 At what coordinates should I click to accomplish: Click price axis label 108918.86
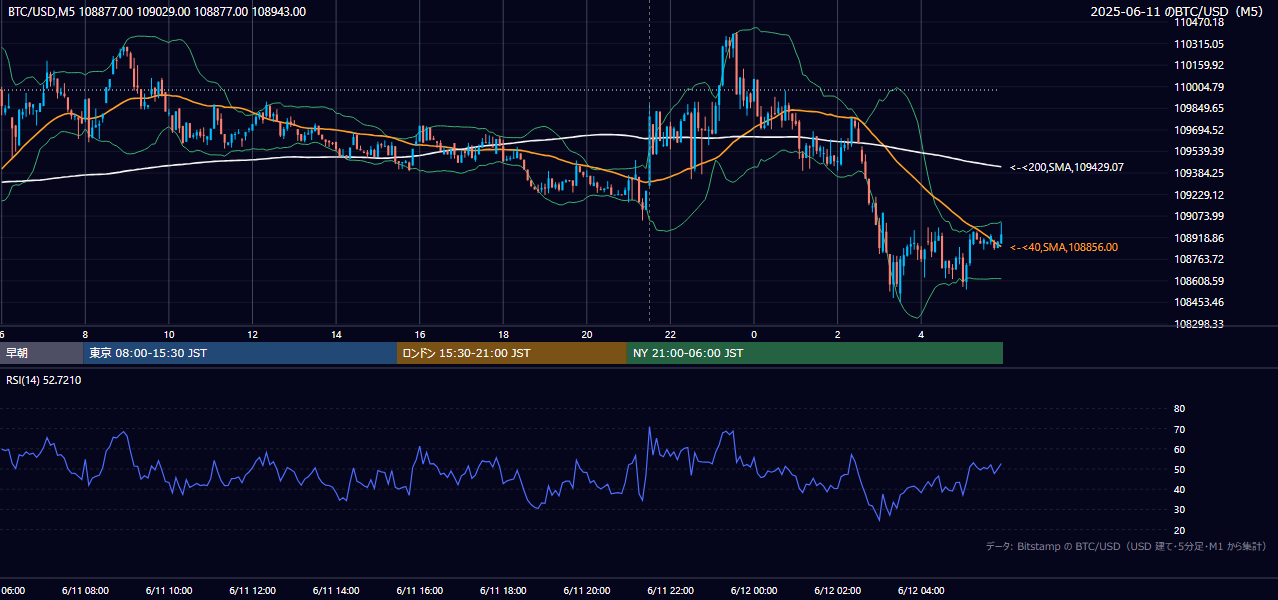1199,238
